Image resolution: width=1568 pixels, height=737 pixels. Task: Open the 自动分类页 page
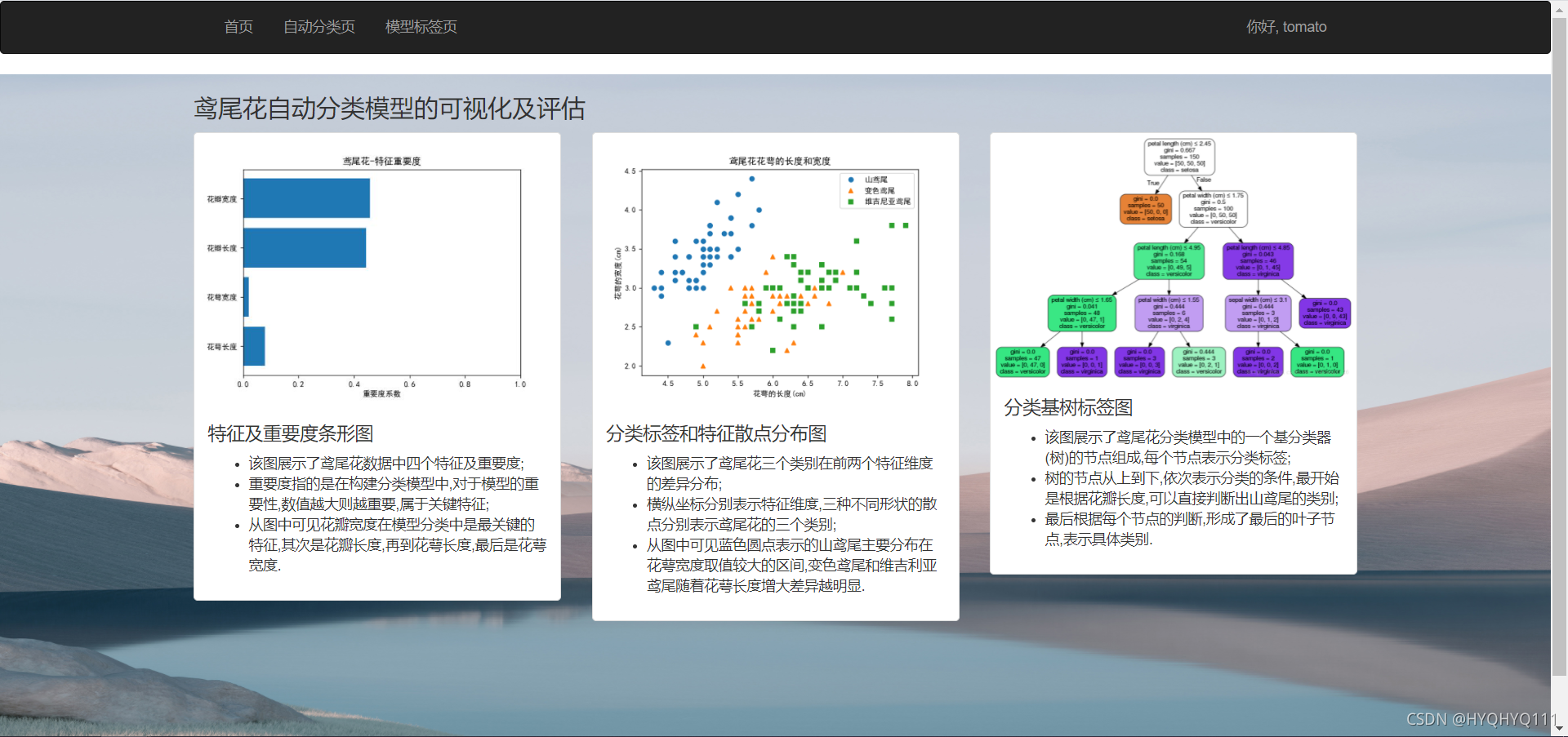pyautogui.click(x=318, y=26)
